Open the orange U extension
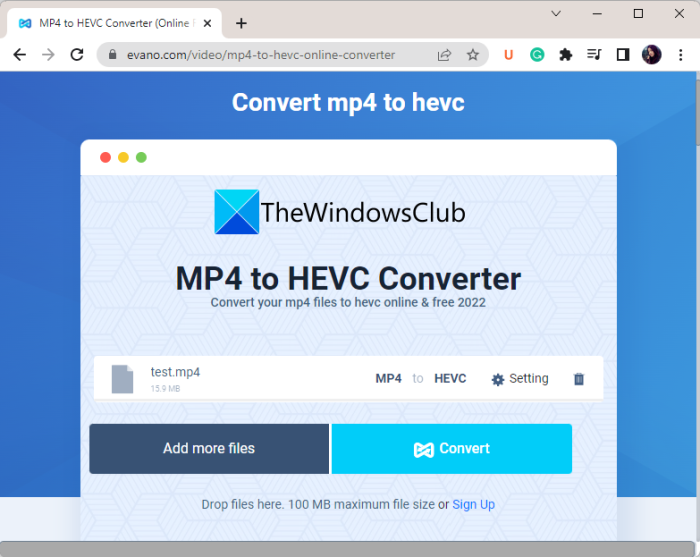Viewport: 700px width, 557px height. 508,55
